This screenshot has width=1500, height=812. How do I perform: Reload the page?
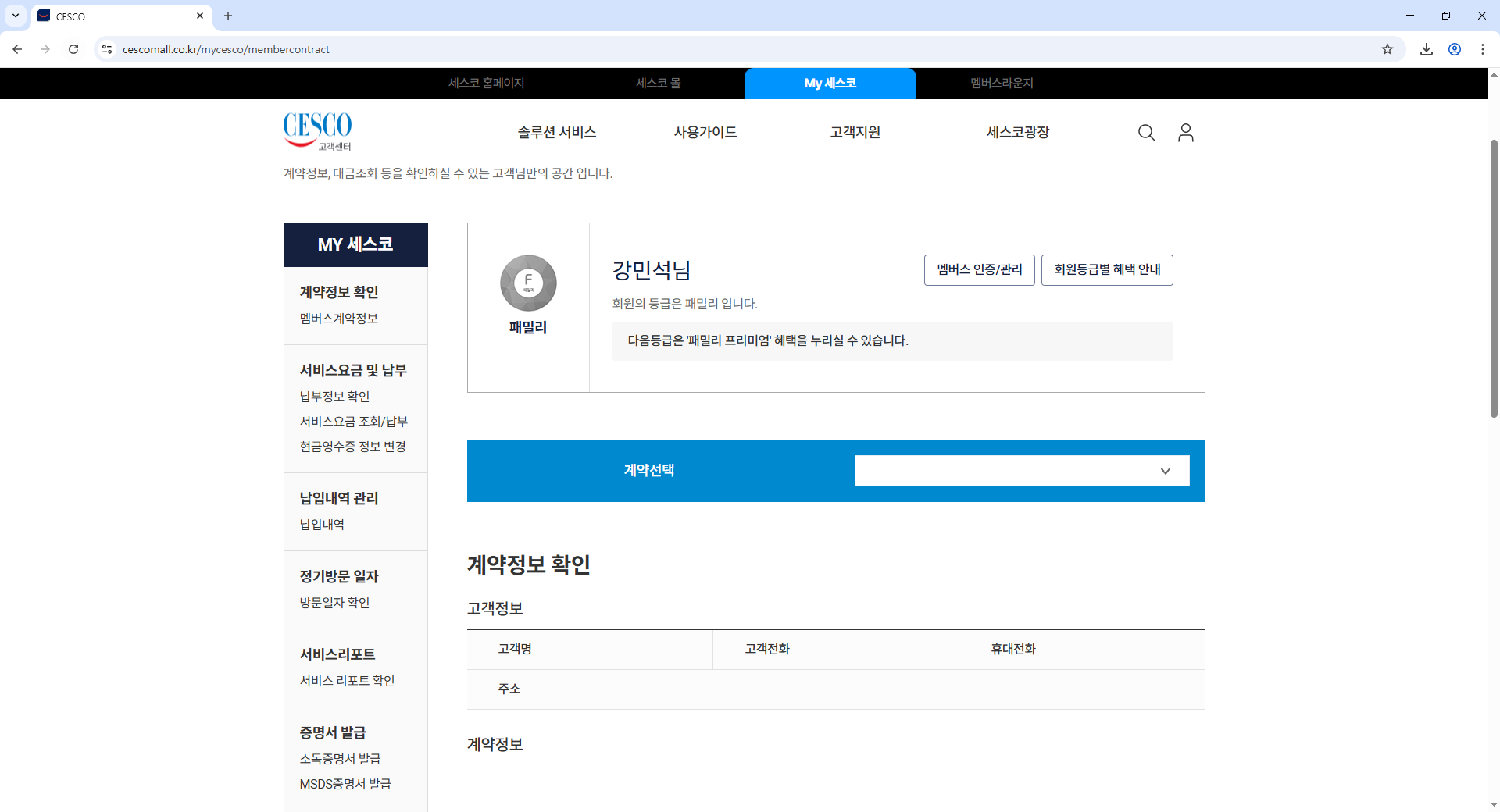pos(73,49)
